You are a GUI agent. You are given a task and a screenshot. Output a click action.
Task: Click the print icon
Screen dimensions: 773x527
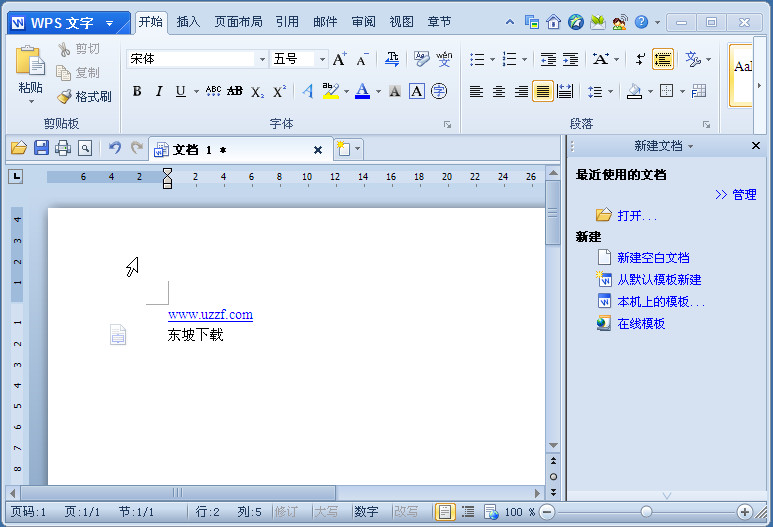click(x=63, y=148)
